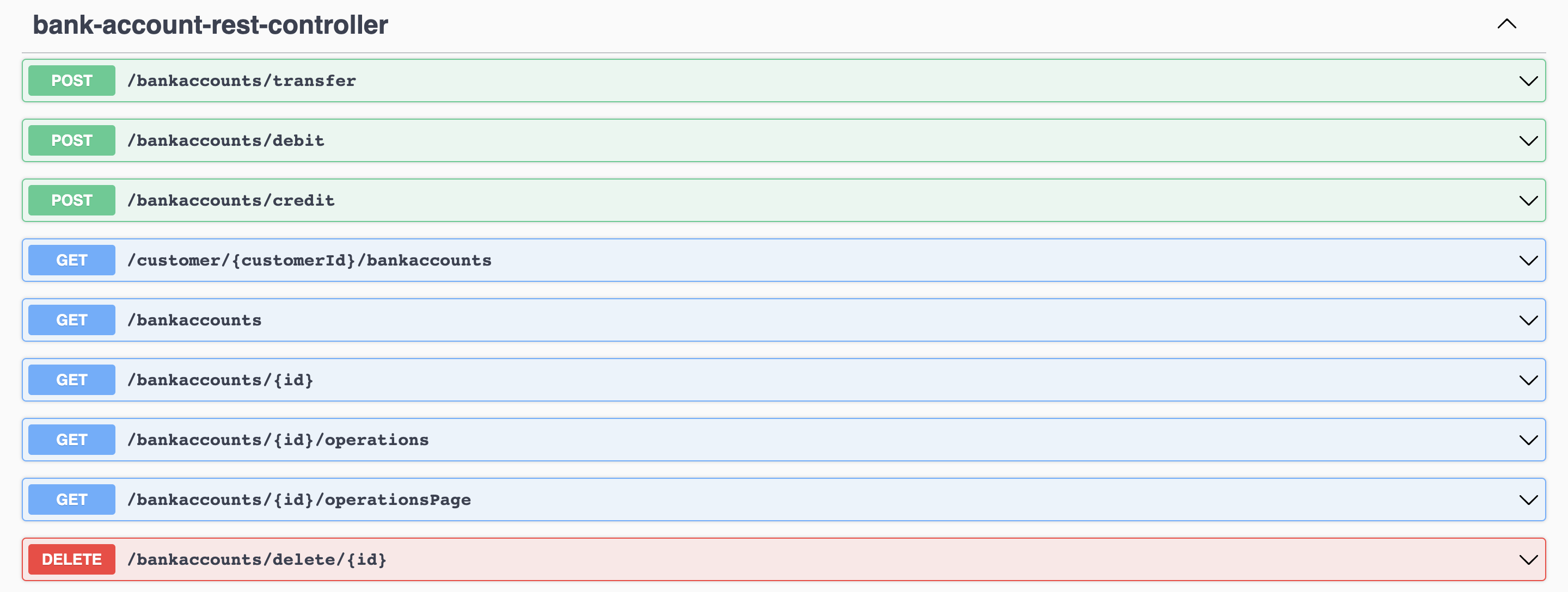Expand the DELETE /bankaccounts/delete/{id} chevron
The width and height of the screenshot is (1568, 592).
click(x=1528, y=559)
